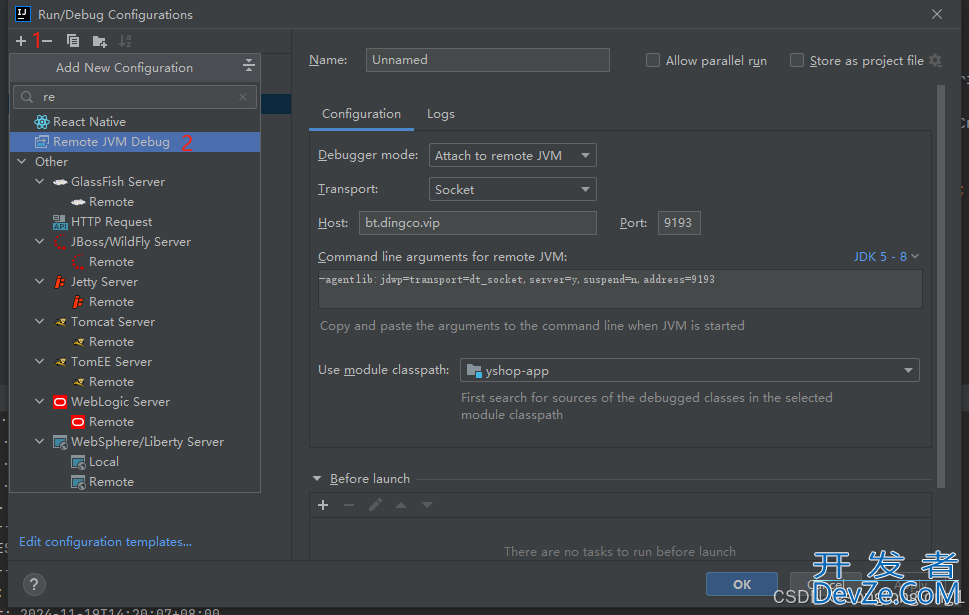Switch to the Configuration tab
Image resolution: width=969 pixels, height=615 pixels.
coord(362,114)
